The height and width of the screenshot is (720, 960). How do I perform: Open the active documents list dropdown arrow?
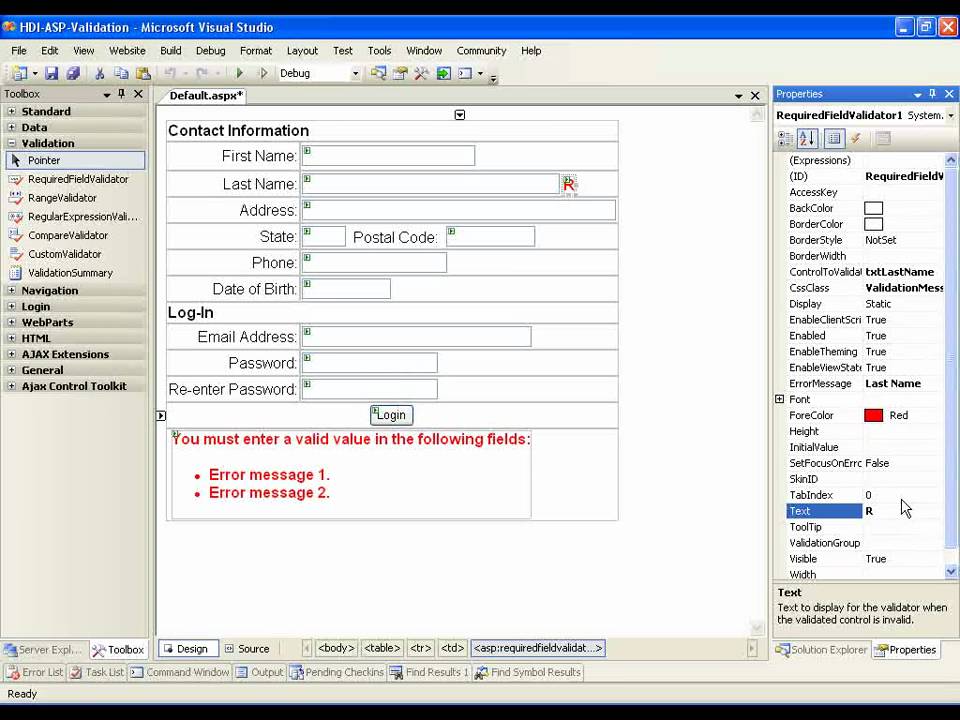click(738, 96)
